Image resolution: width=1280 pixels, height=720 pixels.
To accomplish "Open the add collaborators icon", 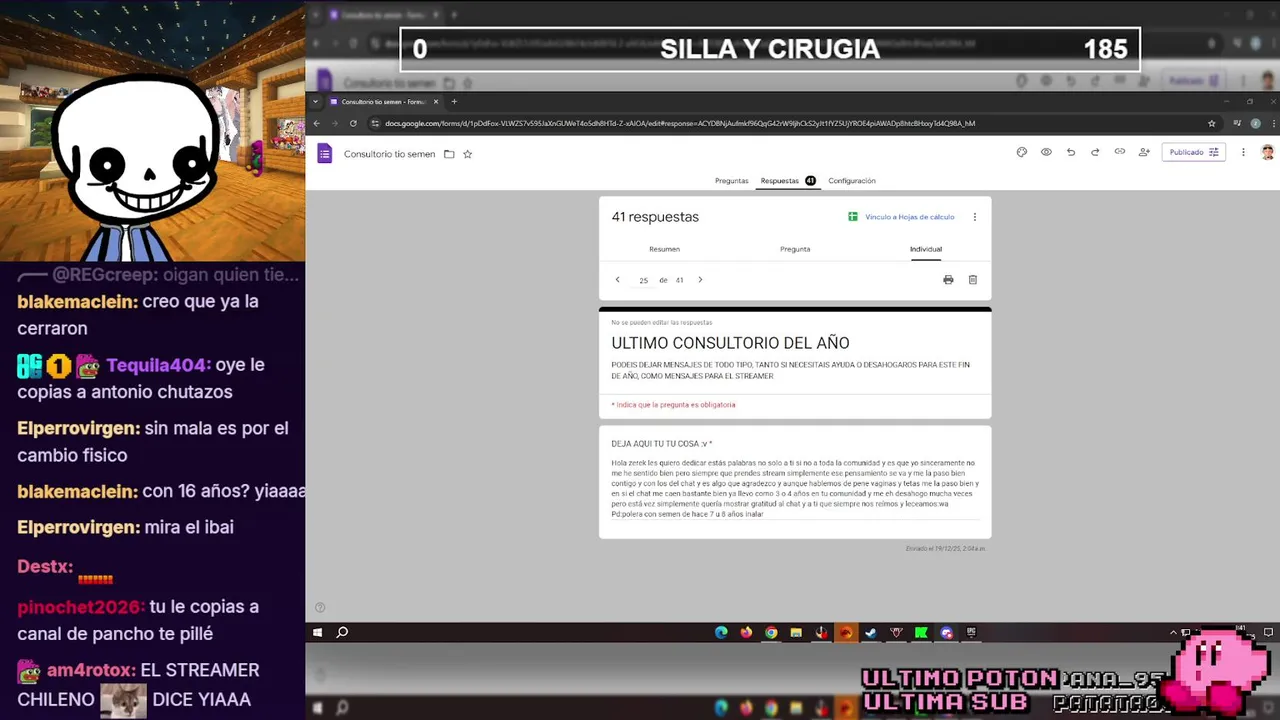I will pyautogui.click(x=1144, y=152).
